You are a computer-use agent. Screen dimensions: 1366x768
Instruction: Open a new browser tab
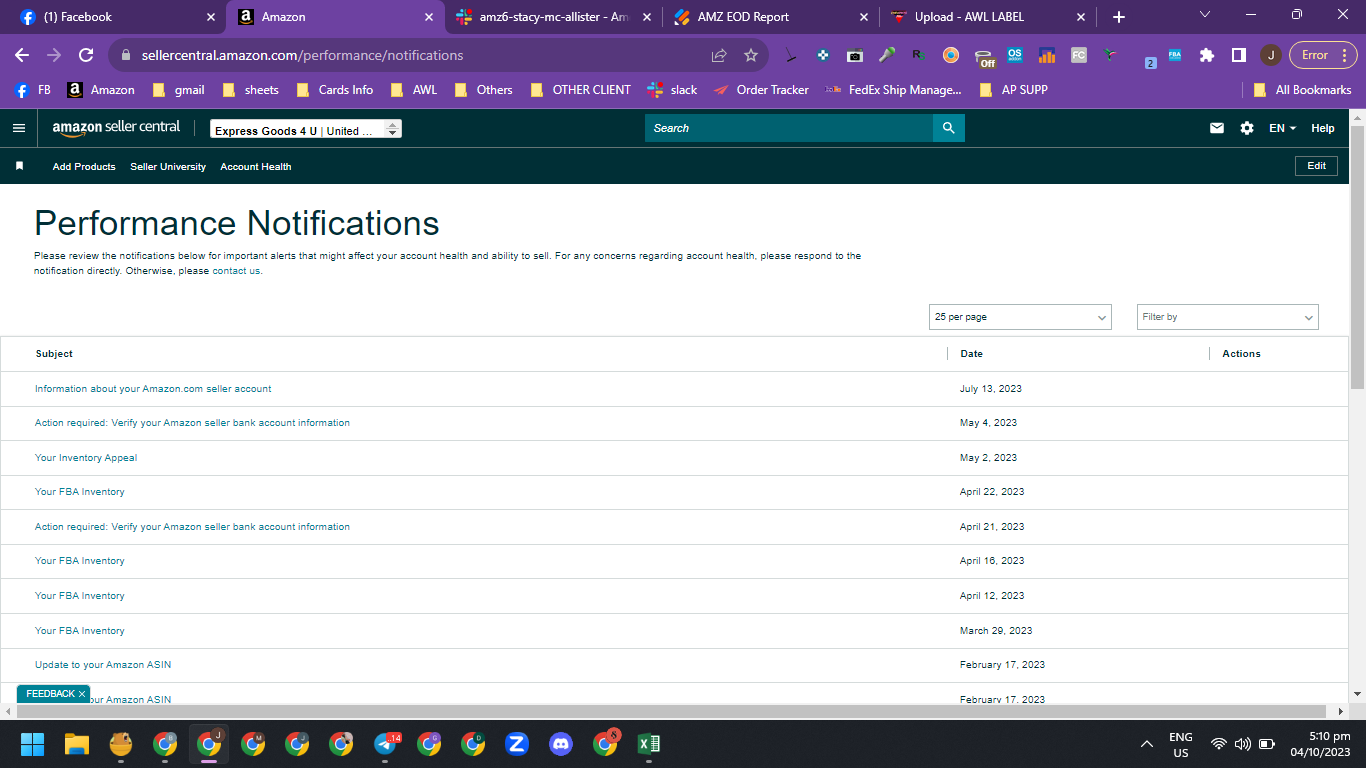(x=1119, y=17)
